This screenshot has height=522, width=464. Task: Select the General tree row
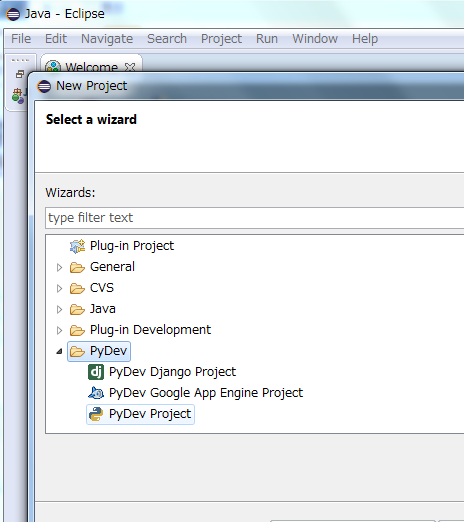(112, 267)
